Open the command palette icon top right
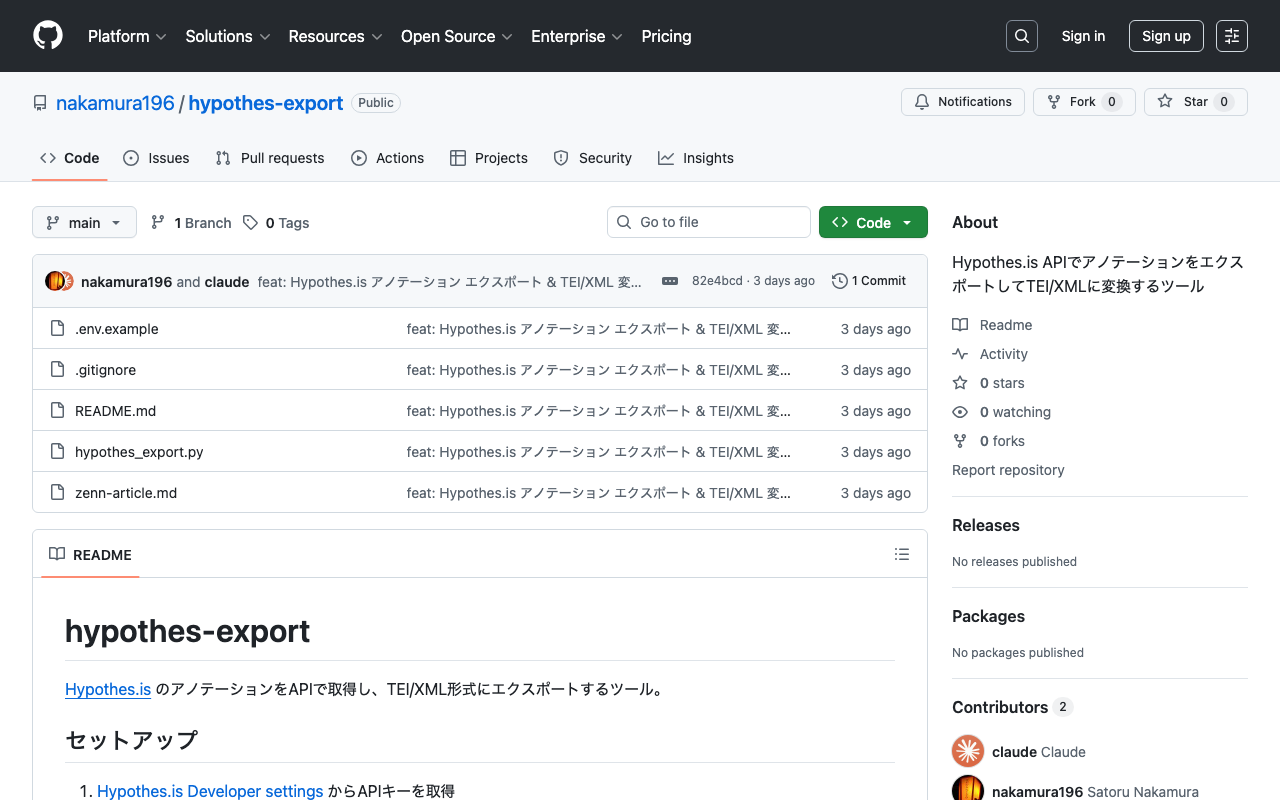 pyautogui.click(x=1231, y=35)
